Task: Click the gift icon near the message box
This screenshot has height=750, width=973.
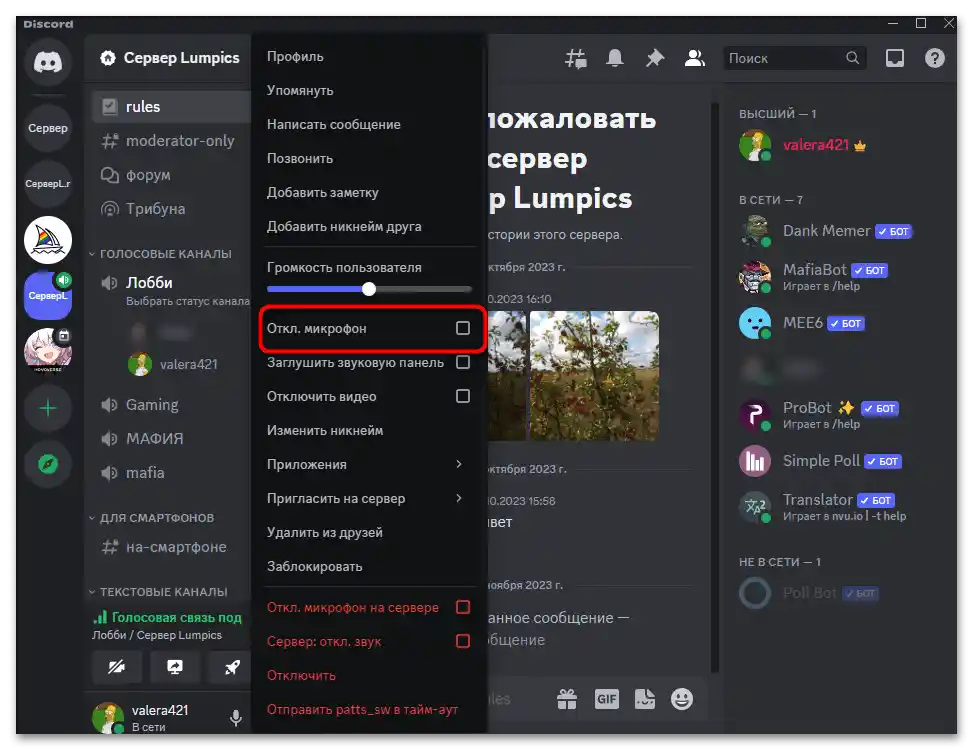Action: click(x=566, y=698)
